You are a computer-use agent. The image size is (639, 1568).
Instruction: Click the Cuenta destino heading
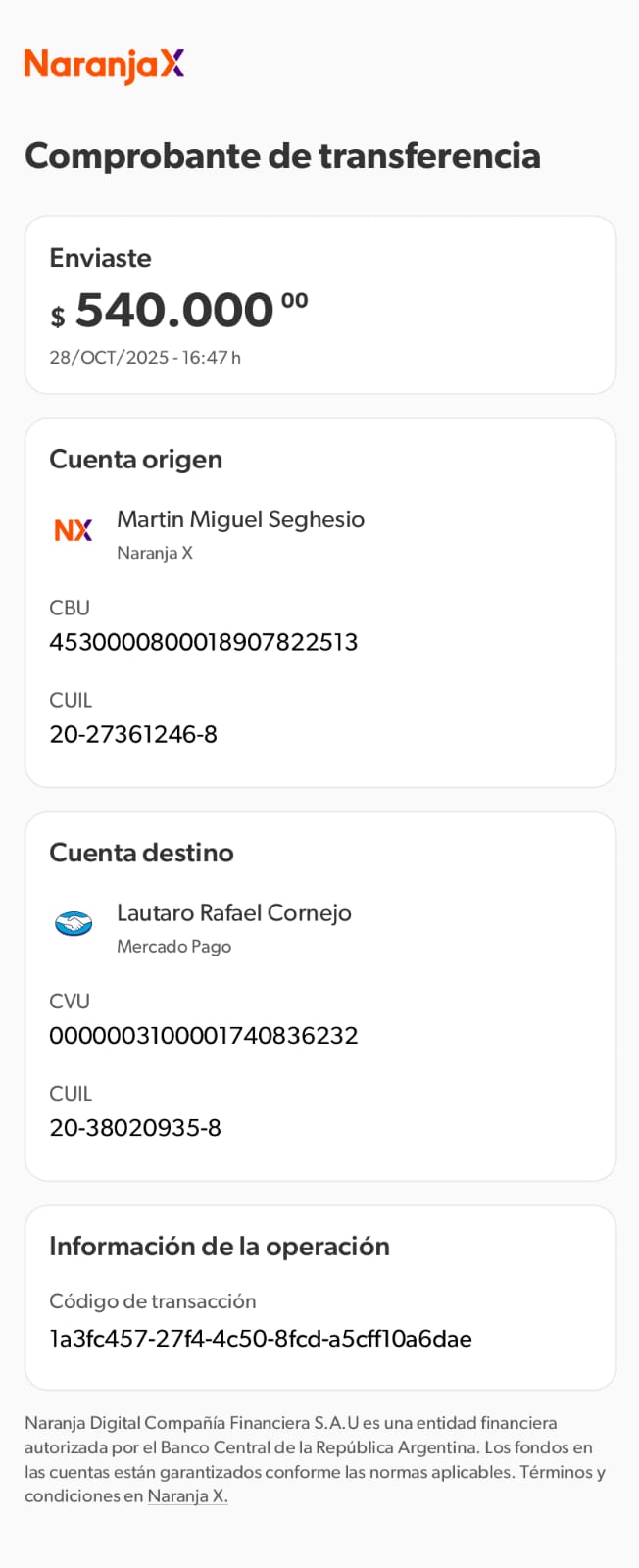pyautogui.click(x=141, y=853)
